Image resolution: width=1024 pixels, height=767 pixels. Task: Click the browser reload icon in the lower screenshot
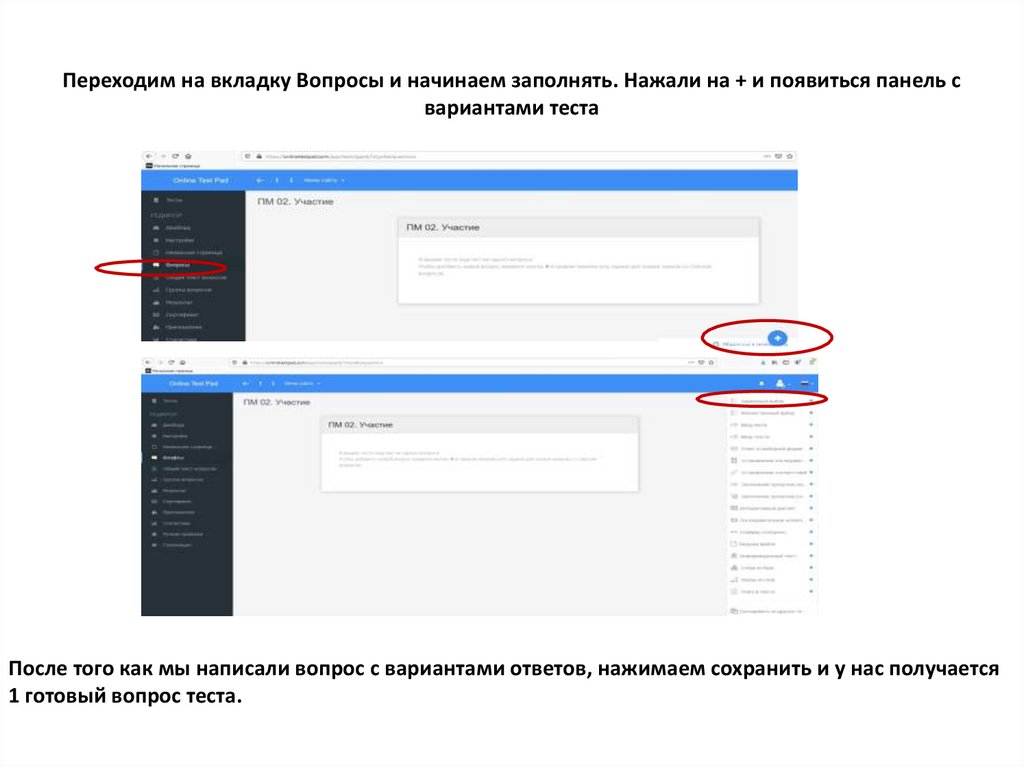coord(170,363)
